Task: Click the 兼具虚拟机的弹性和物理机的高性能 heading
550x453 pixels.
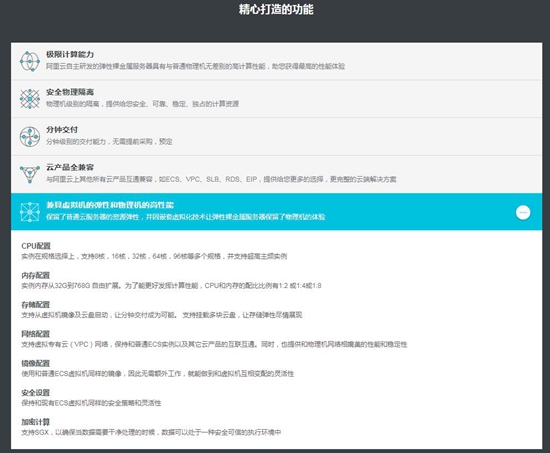Action: tap(110, 205)
